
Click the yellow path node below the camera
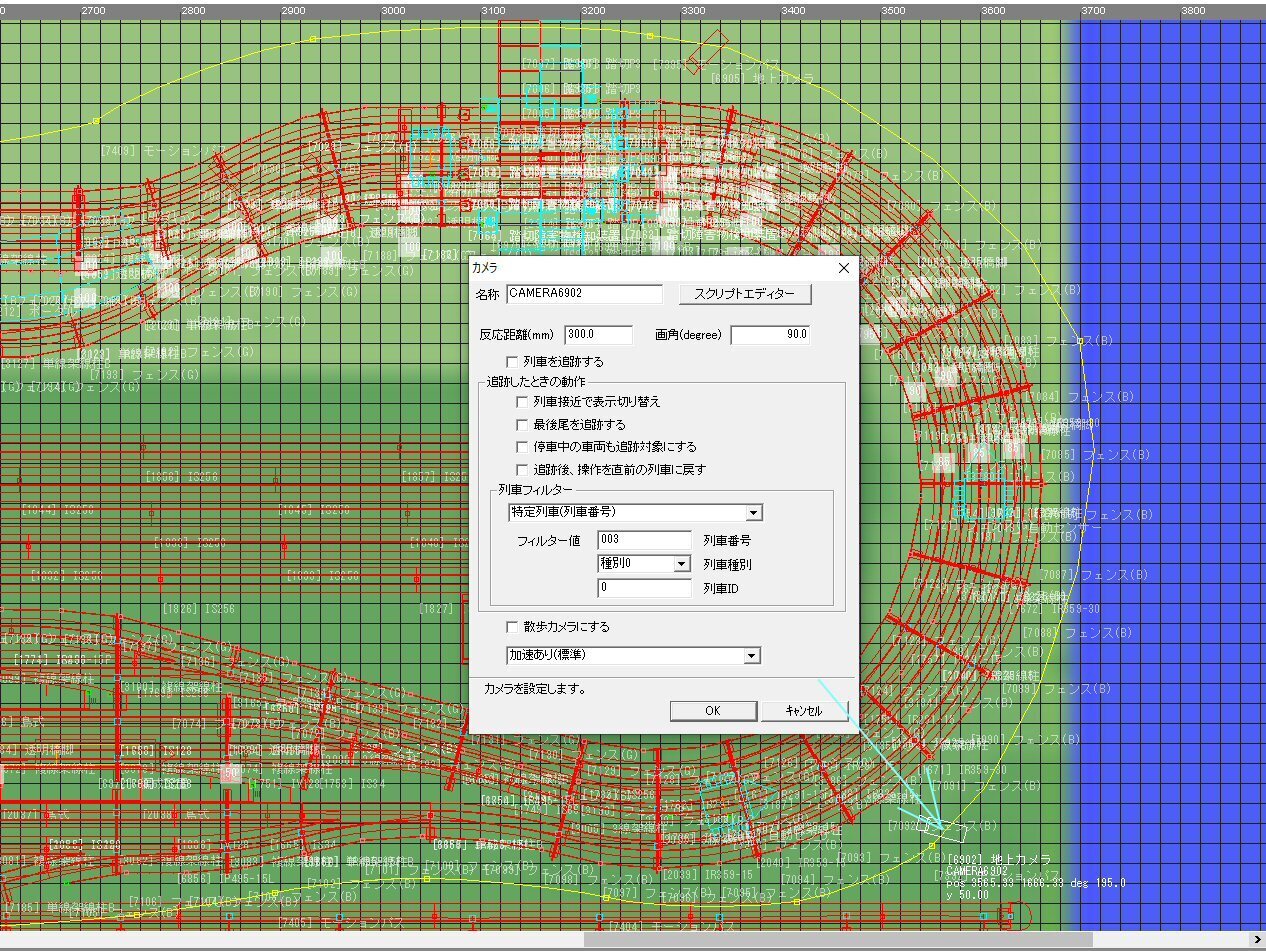coord(932,846)
